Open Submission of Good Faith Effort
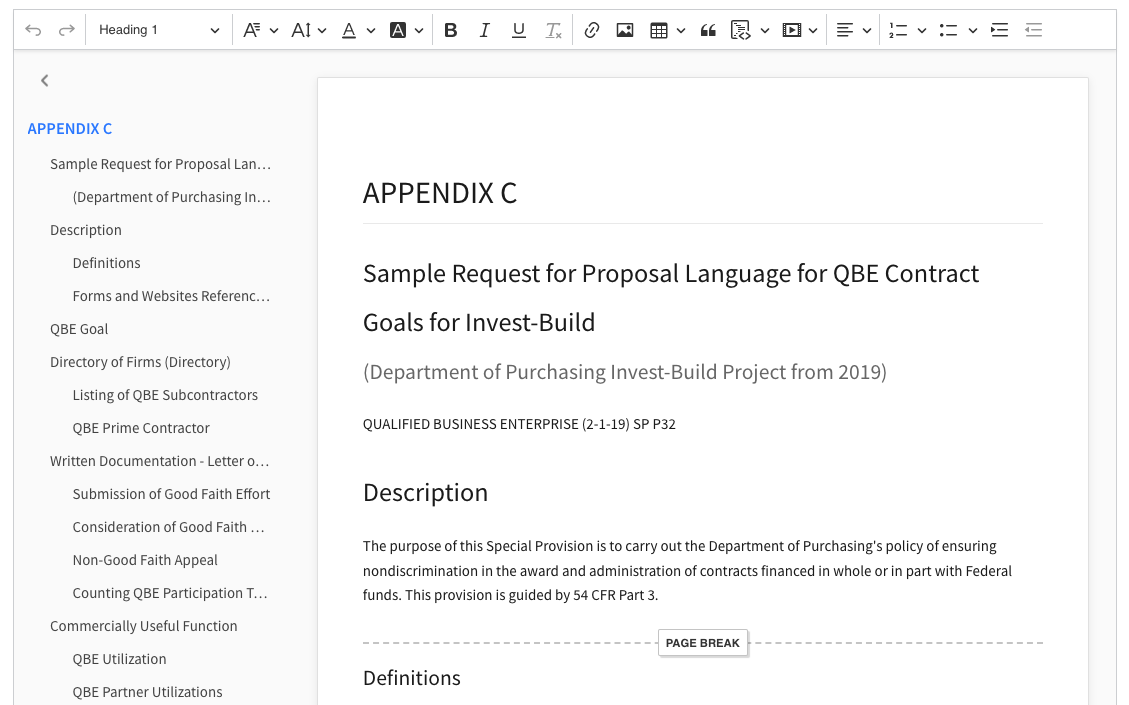1129x705 pixels. [171, 495]
